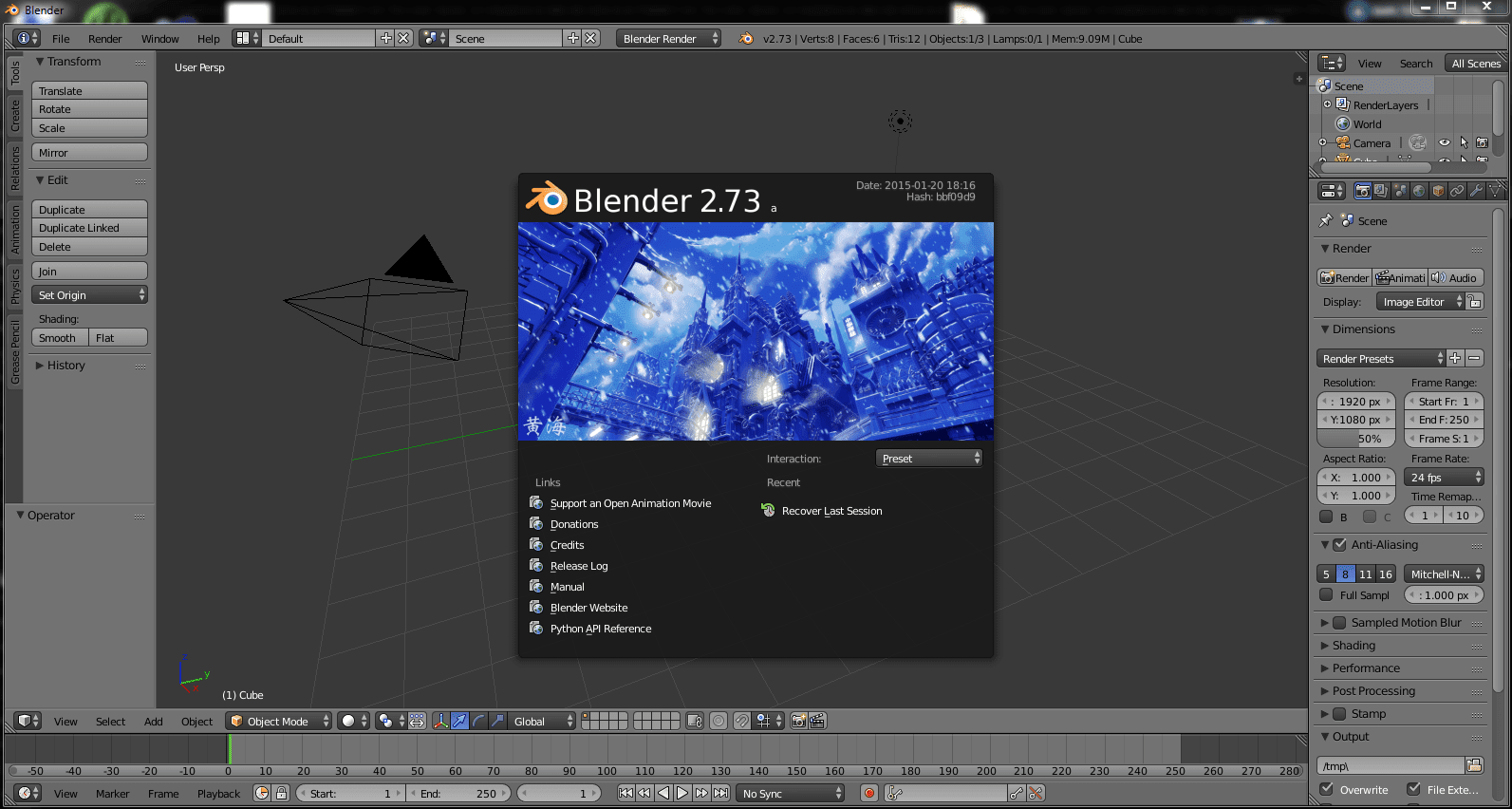Expand the History panel

click(x=65, y=366)
